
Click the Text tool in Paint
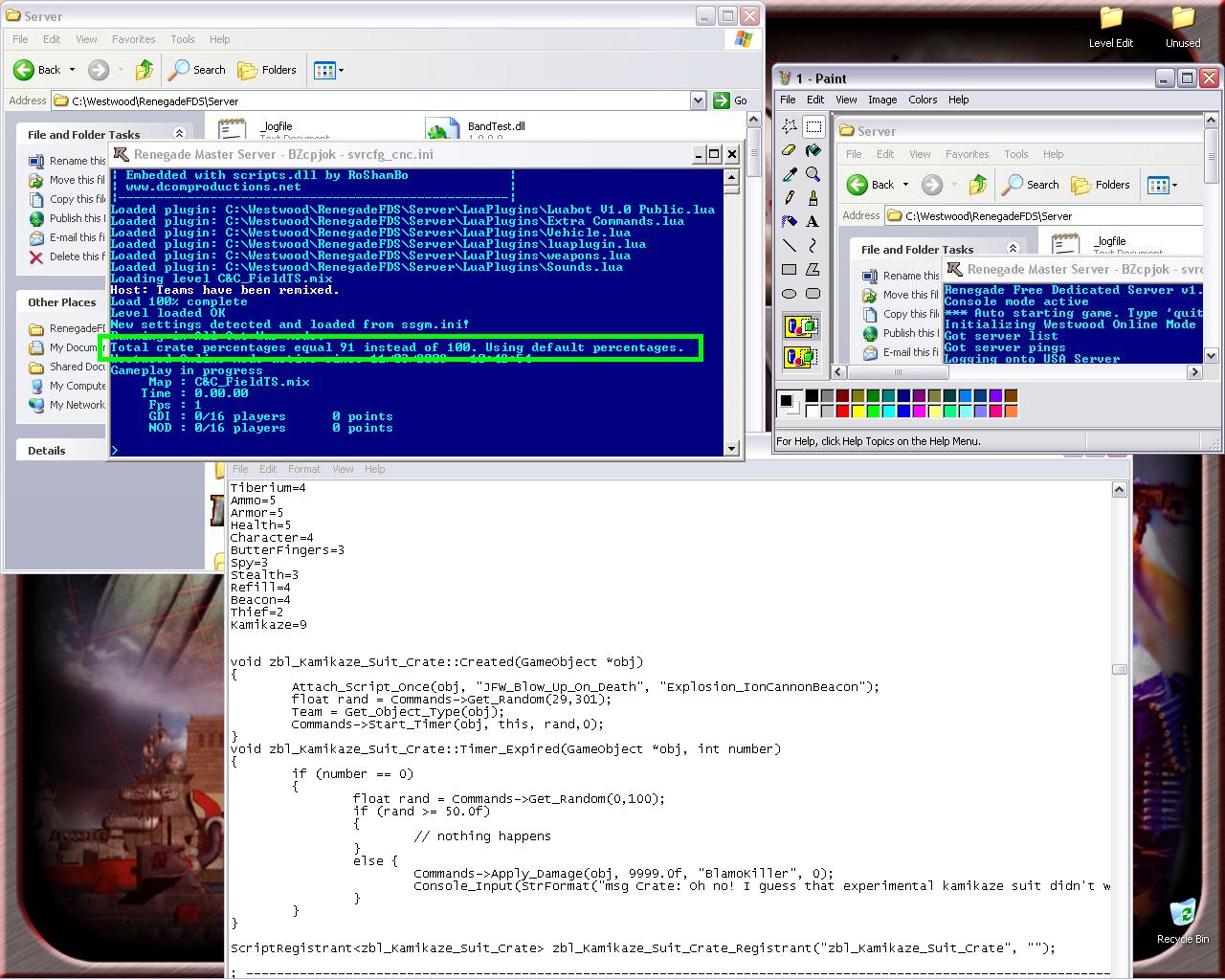point(813,222)
